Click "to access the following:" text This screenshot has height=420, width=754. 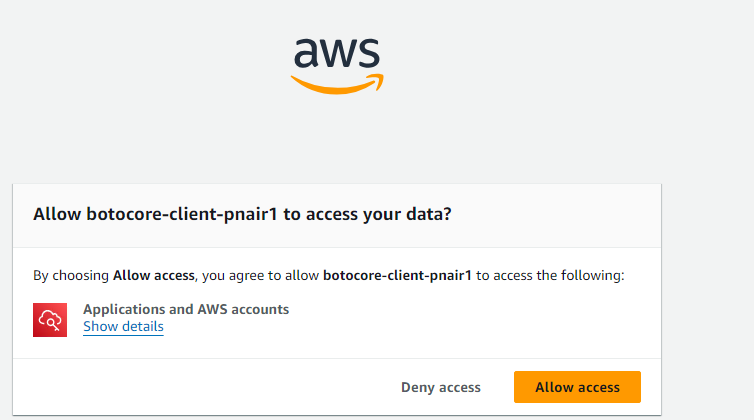(550, 274)
